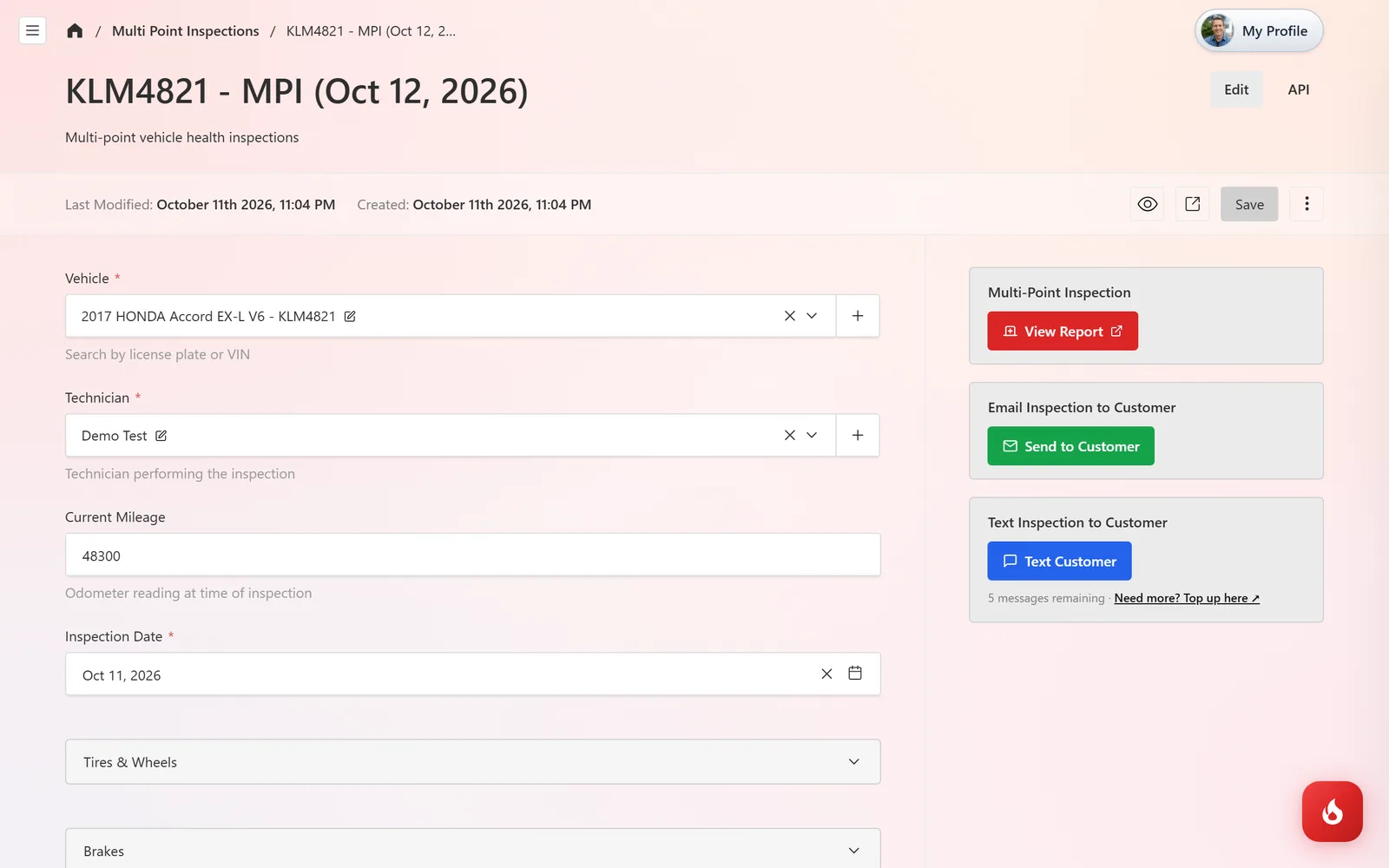Image resolution: width=1389 pixels, height=868 pixels.
Task: Follow the 'Need more? Top up here' link
Action: coord(1187,598)
